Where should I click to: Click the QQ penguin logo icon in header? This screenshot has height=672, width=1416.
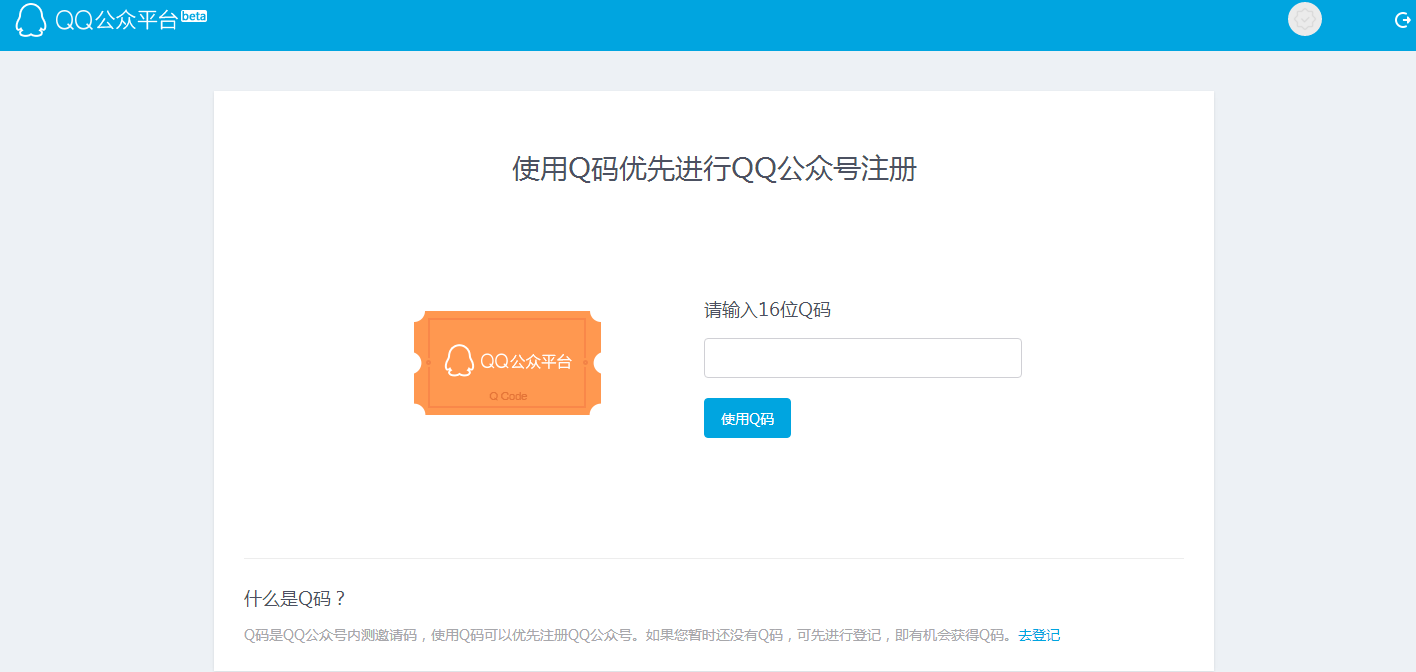(x=31, y=21)
